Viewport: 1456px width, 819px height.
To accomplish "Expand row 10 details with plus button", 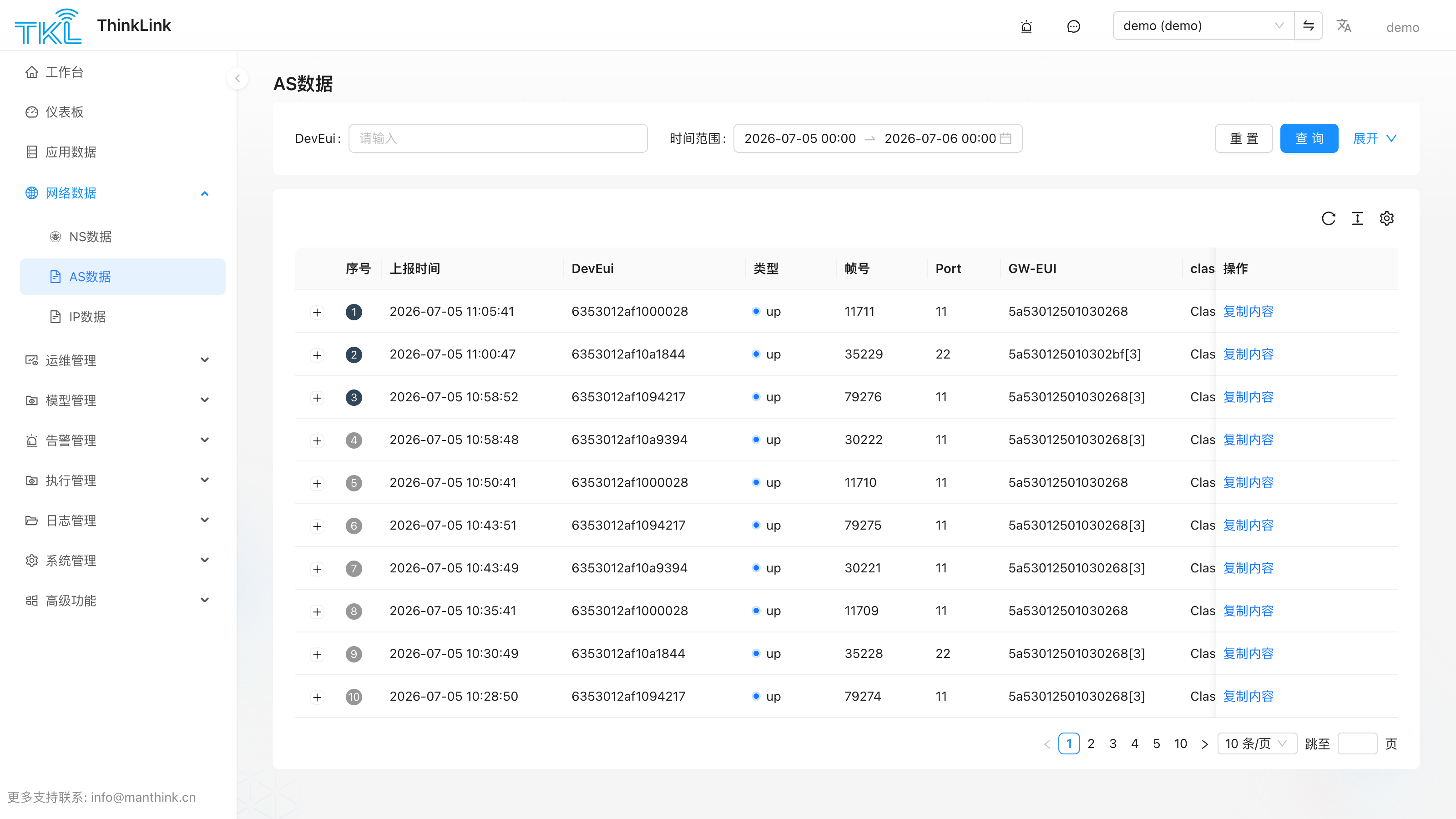I will tap(317, 698).
